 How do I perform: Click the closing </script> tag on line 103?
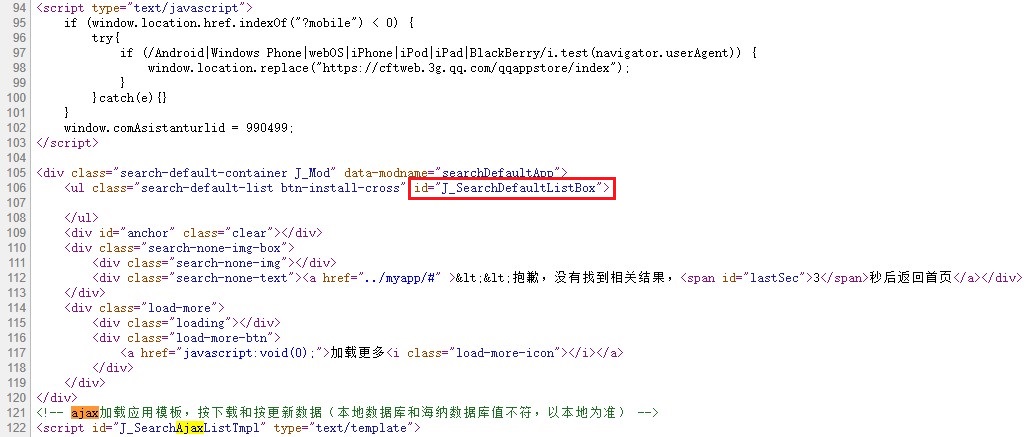pos(67,143)
